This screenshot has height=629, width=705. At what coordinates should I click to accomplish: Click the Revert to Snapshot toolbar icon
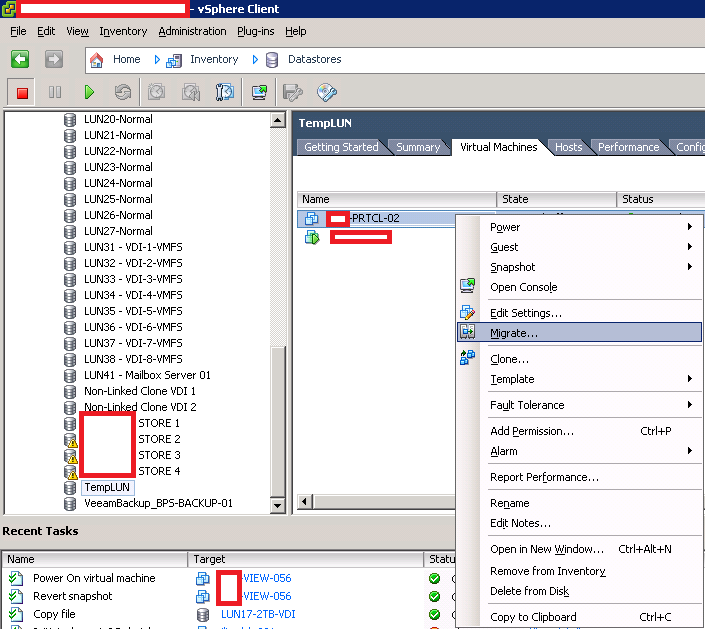(191, 93)
